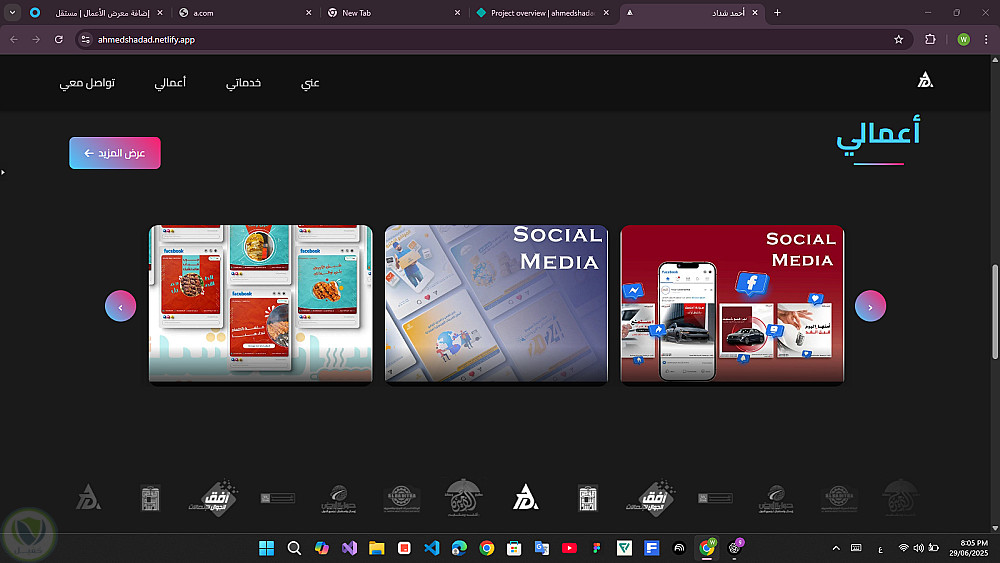Open ChatGPT app from the taskbar
Image resolution: width=1000 pixels, height=563 pixels.
tap(734, 548)
